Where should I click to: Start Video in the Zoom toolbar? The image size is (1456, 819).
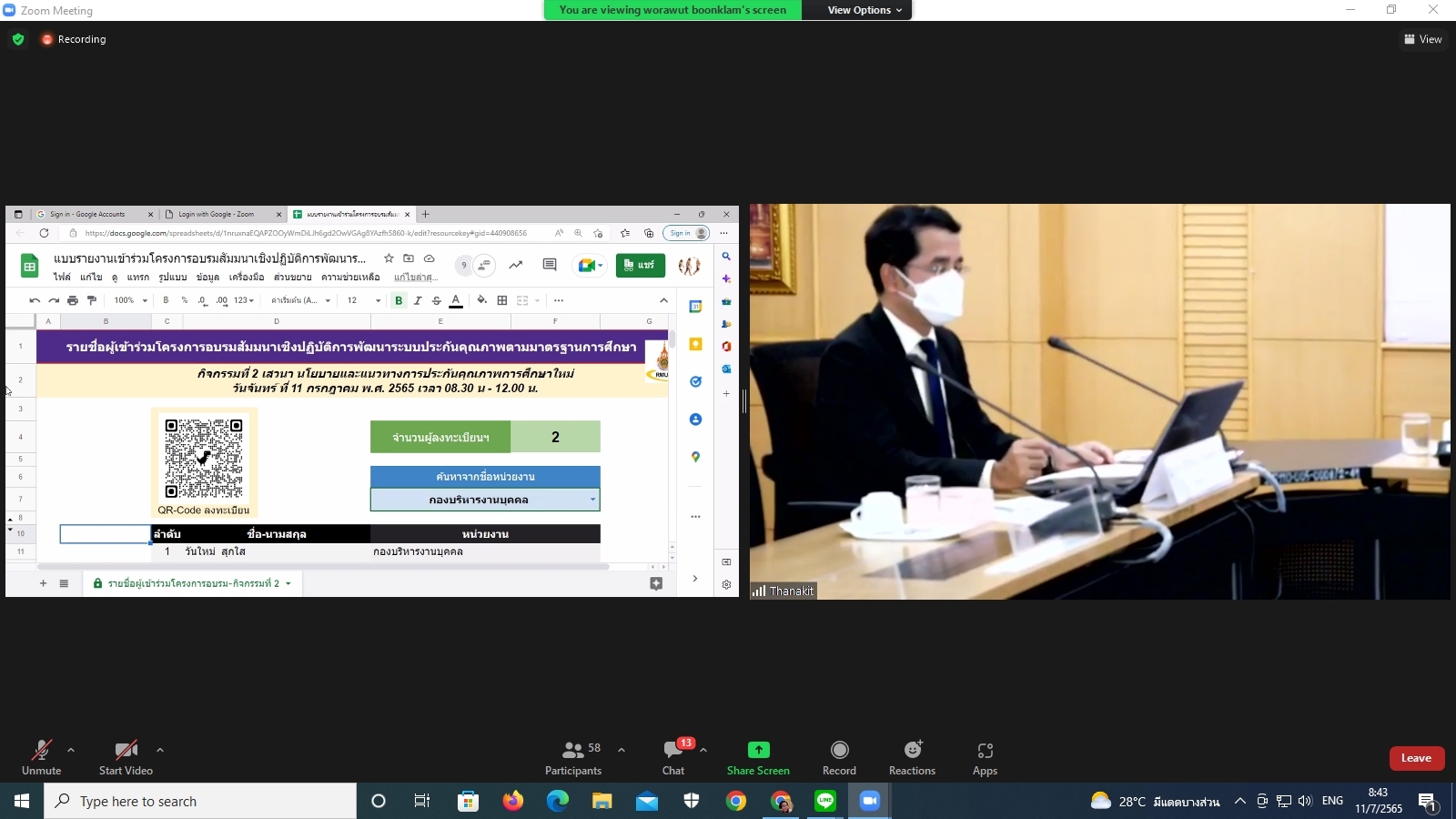point(126,757)
